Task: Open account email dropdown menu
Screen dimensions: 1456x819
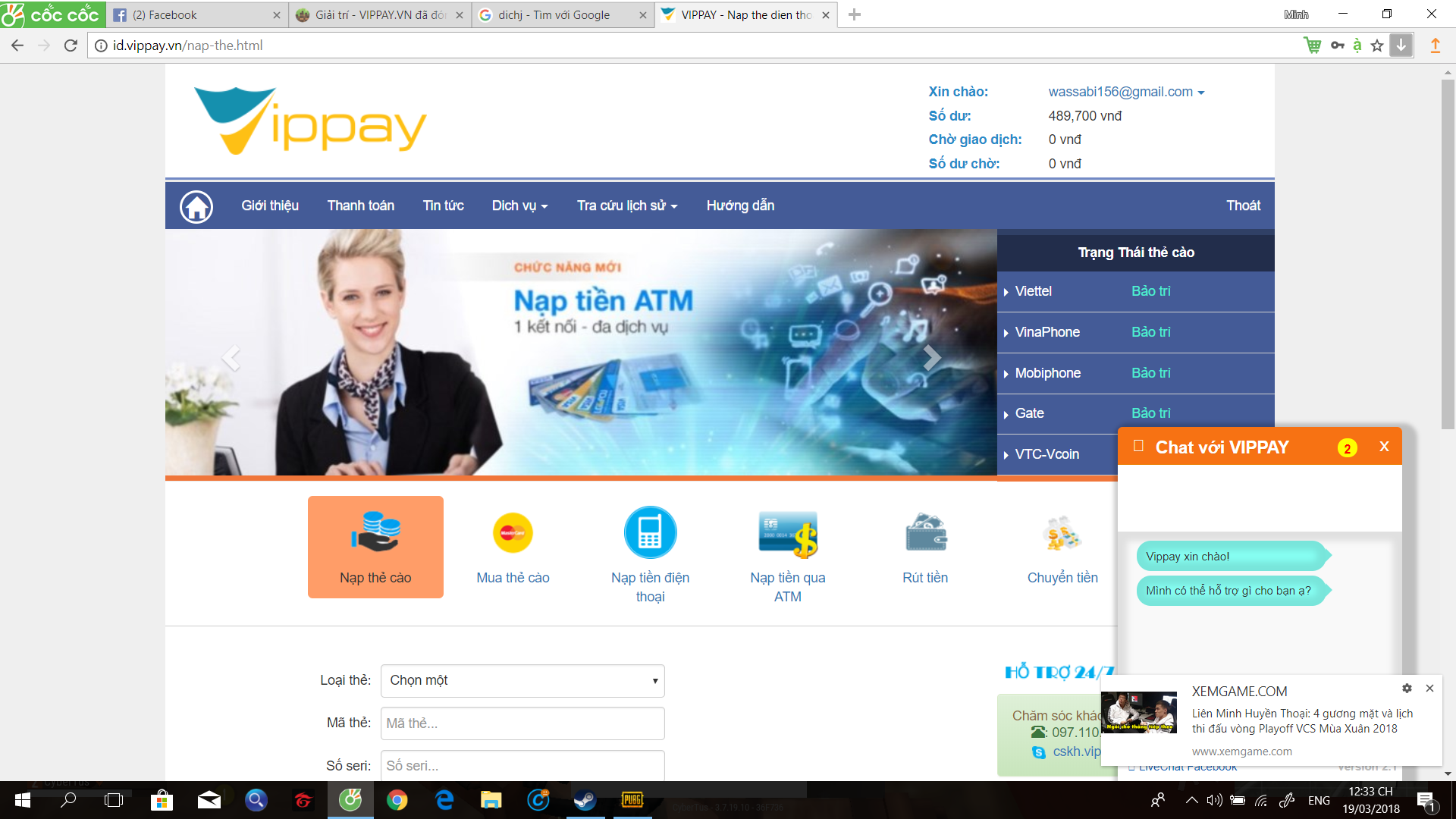Action: point(1126,92)
